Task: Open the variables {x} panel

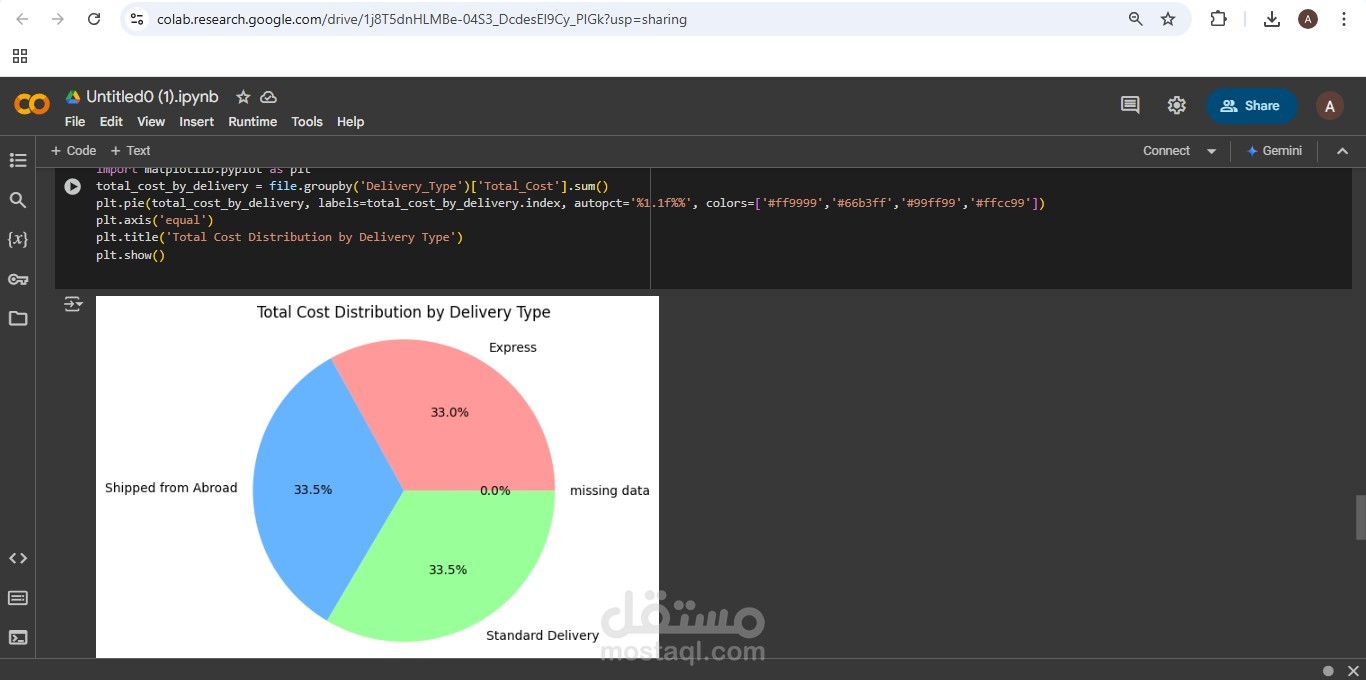Action: click(x=18, y=240)
